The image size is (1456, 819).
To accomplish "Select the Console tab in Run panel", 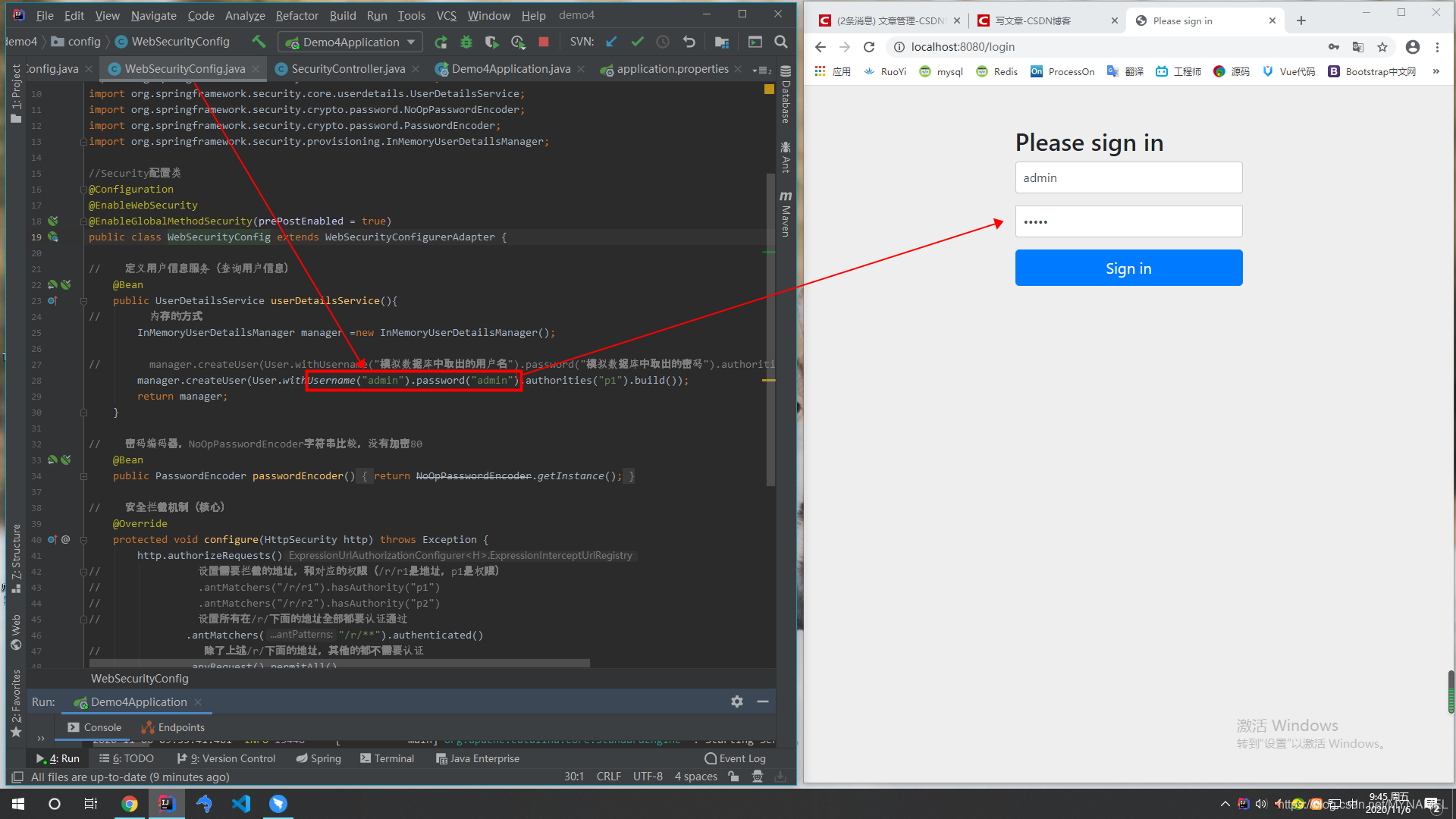I will (94, 728).
